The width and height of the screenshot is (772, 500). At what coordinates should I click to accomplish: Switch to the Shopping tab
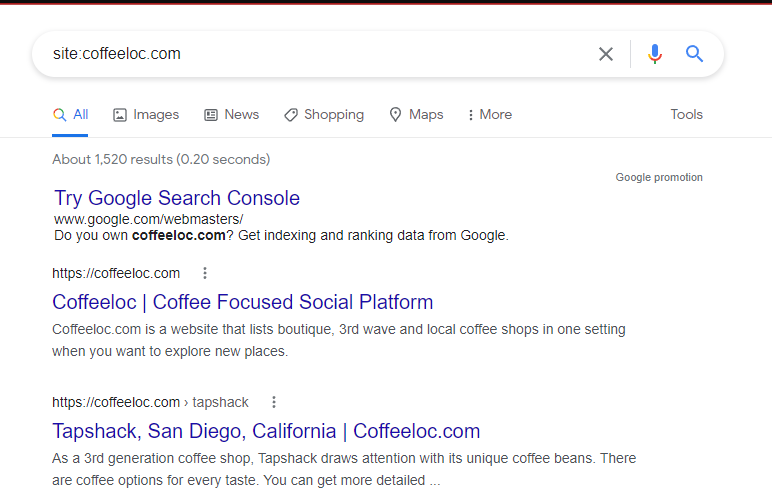coord(324,115)
